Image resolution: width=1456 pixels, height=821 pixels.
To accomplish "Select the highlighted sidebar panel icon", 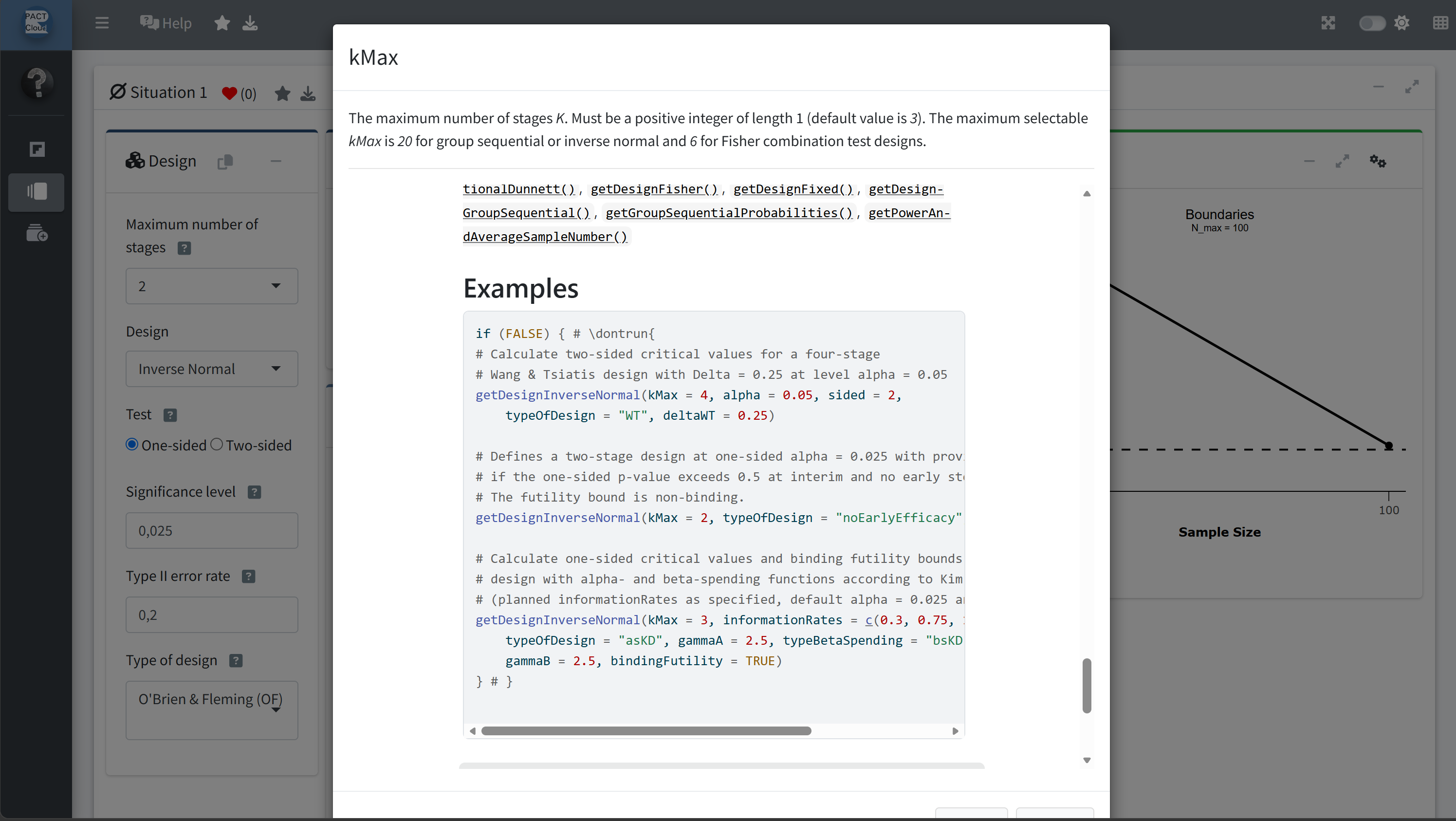I will click(x=37, y=192).
